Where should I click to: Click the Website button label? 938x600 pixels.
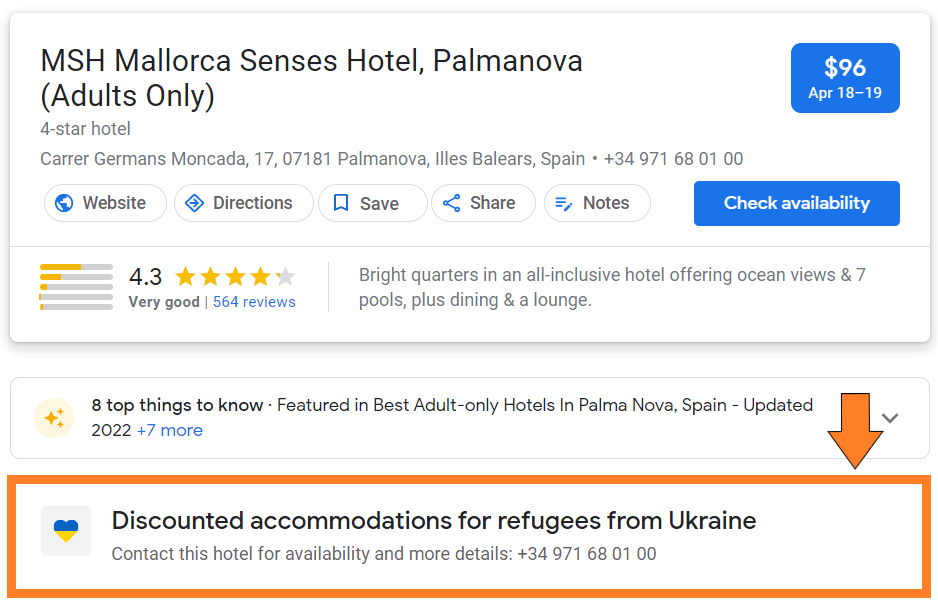pos(114,203)
